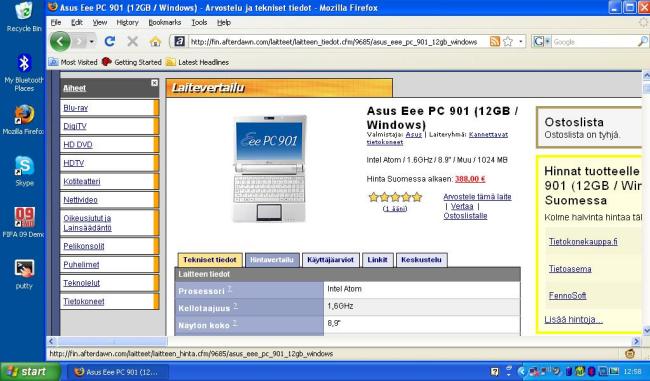Open the Help menu
Screen dimensions: 650x381
point(224,22)
